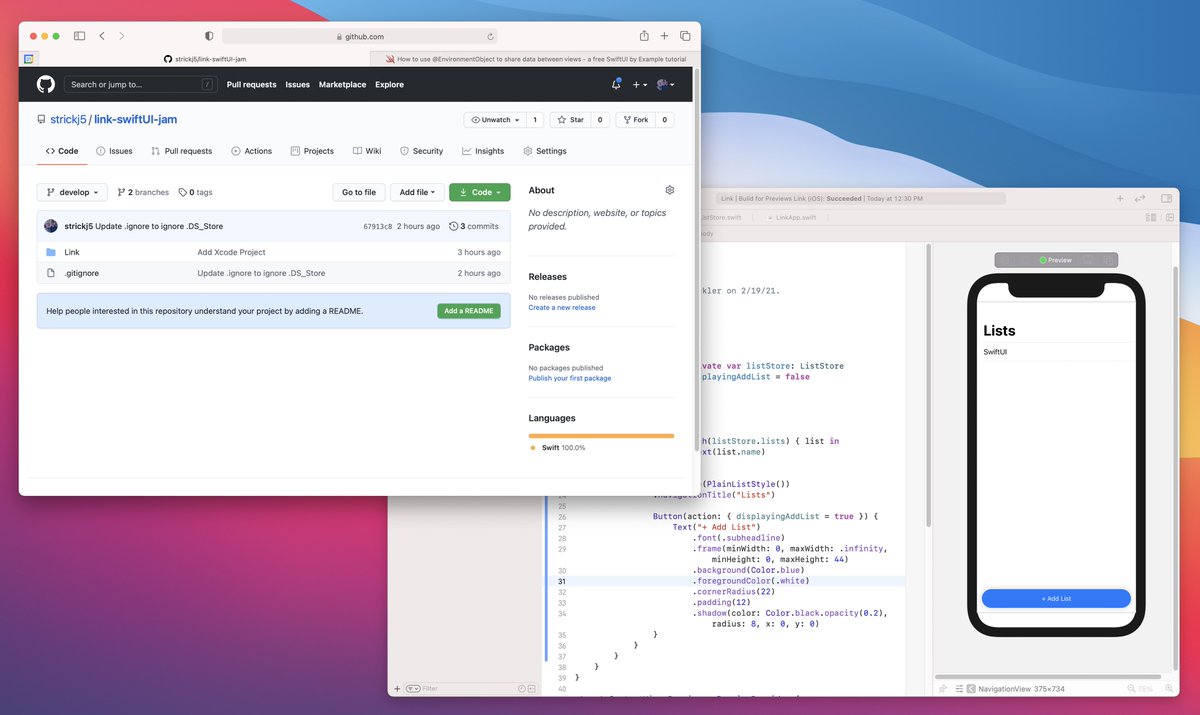Image resolution: width=1200 pixels, height=715 pixels.
Task: Click the commit hash 67913c8
Action: coord(377,226)
